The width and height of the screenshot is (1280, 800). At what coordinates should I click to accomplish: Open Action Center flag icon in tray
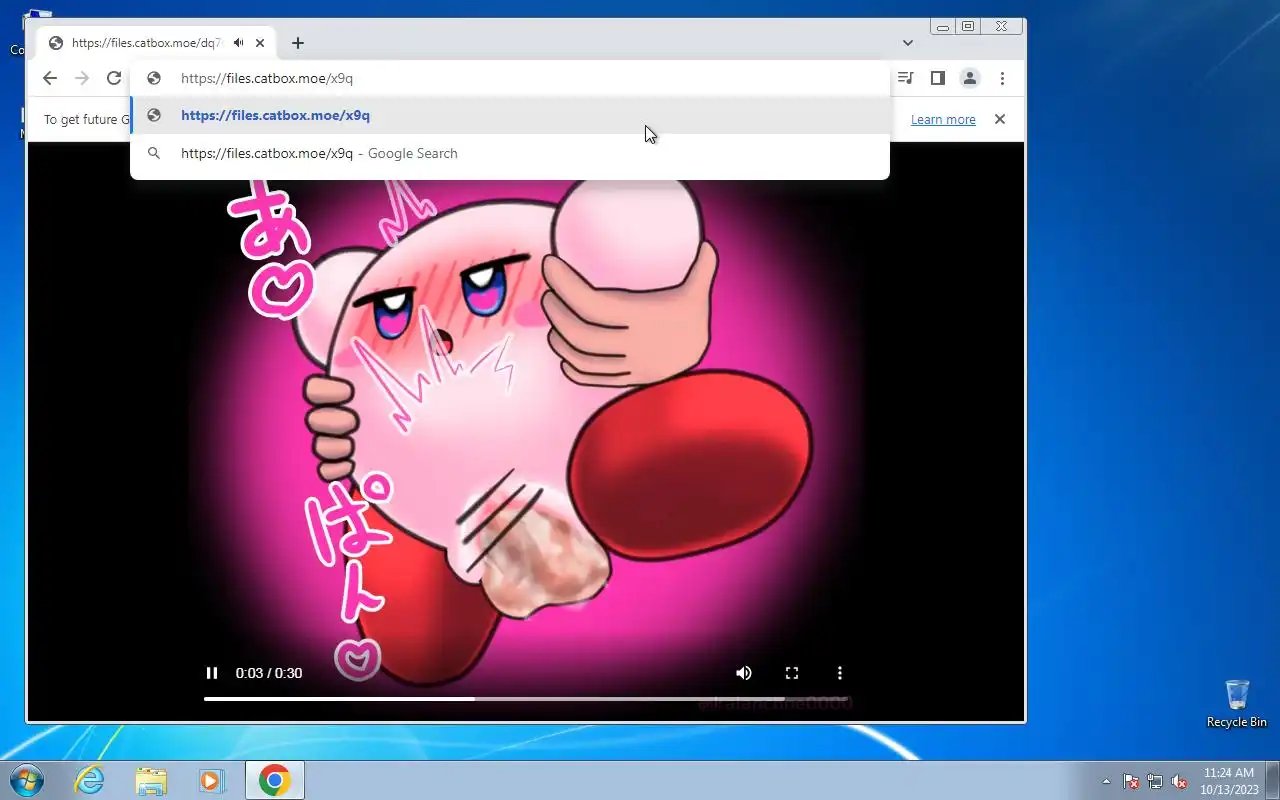click(1131, 781)
